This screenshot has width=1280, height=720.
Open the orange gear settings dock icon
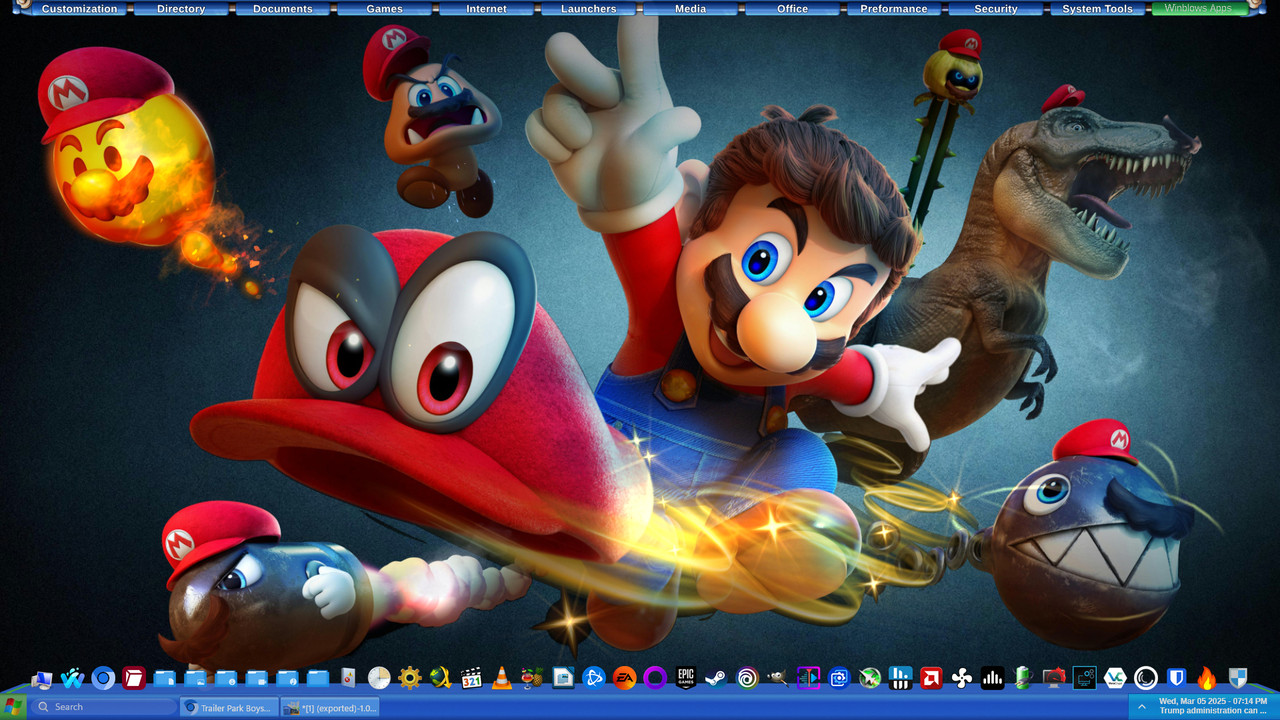pos(410,679)
